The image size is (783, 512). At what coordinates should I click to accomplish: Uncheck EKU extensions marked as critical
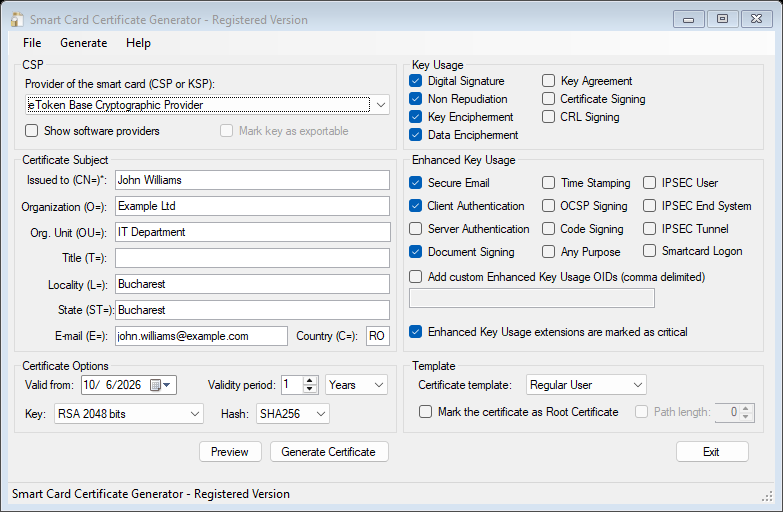click(x=415, y=332)
